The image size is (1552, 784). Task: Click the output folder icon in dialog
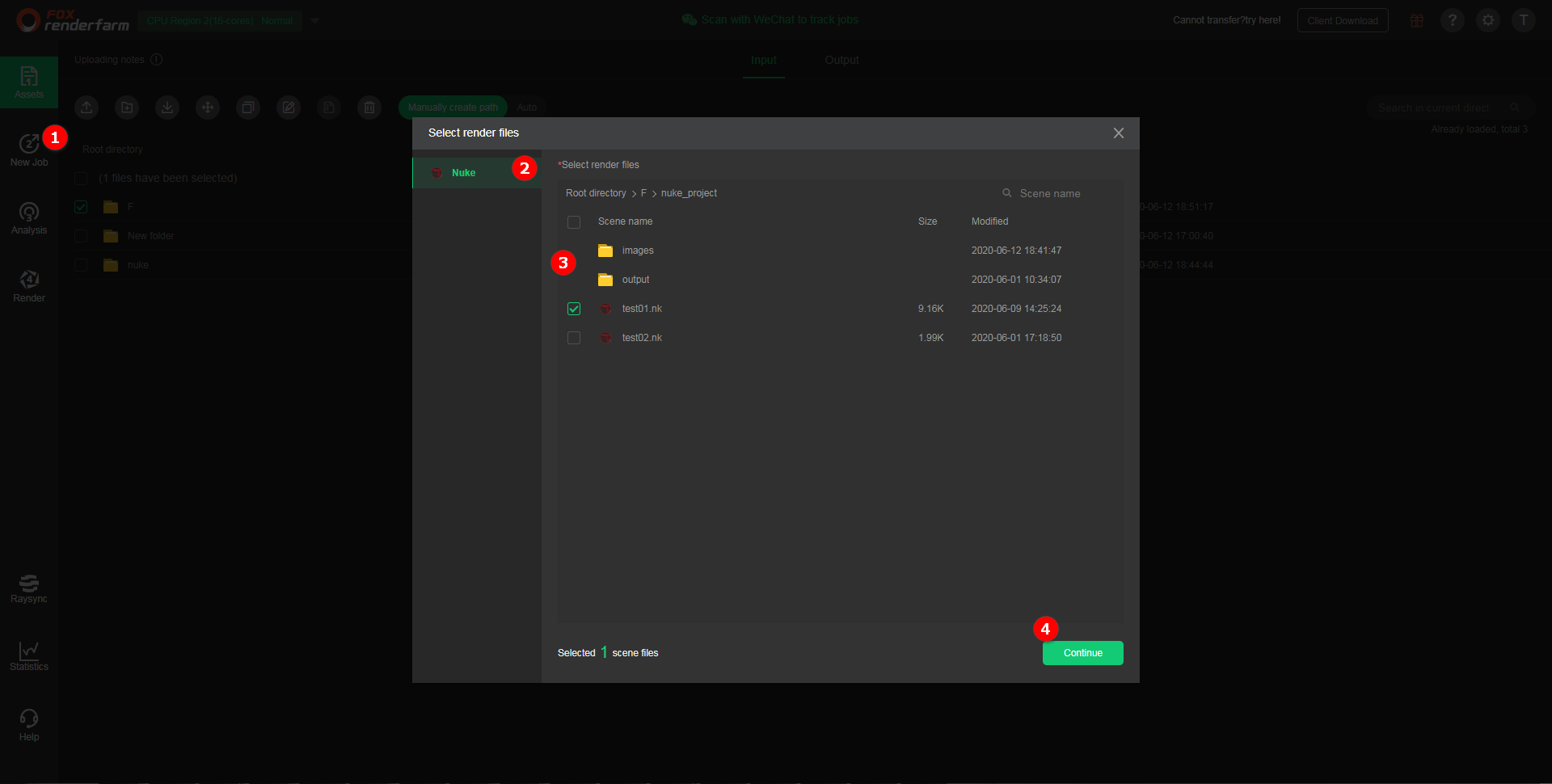coord(605,280)
